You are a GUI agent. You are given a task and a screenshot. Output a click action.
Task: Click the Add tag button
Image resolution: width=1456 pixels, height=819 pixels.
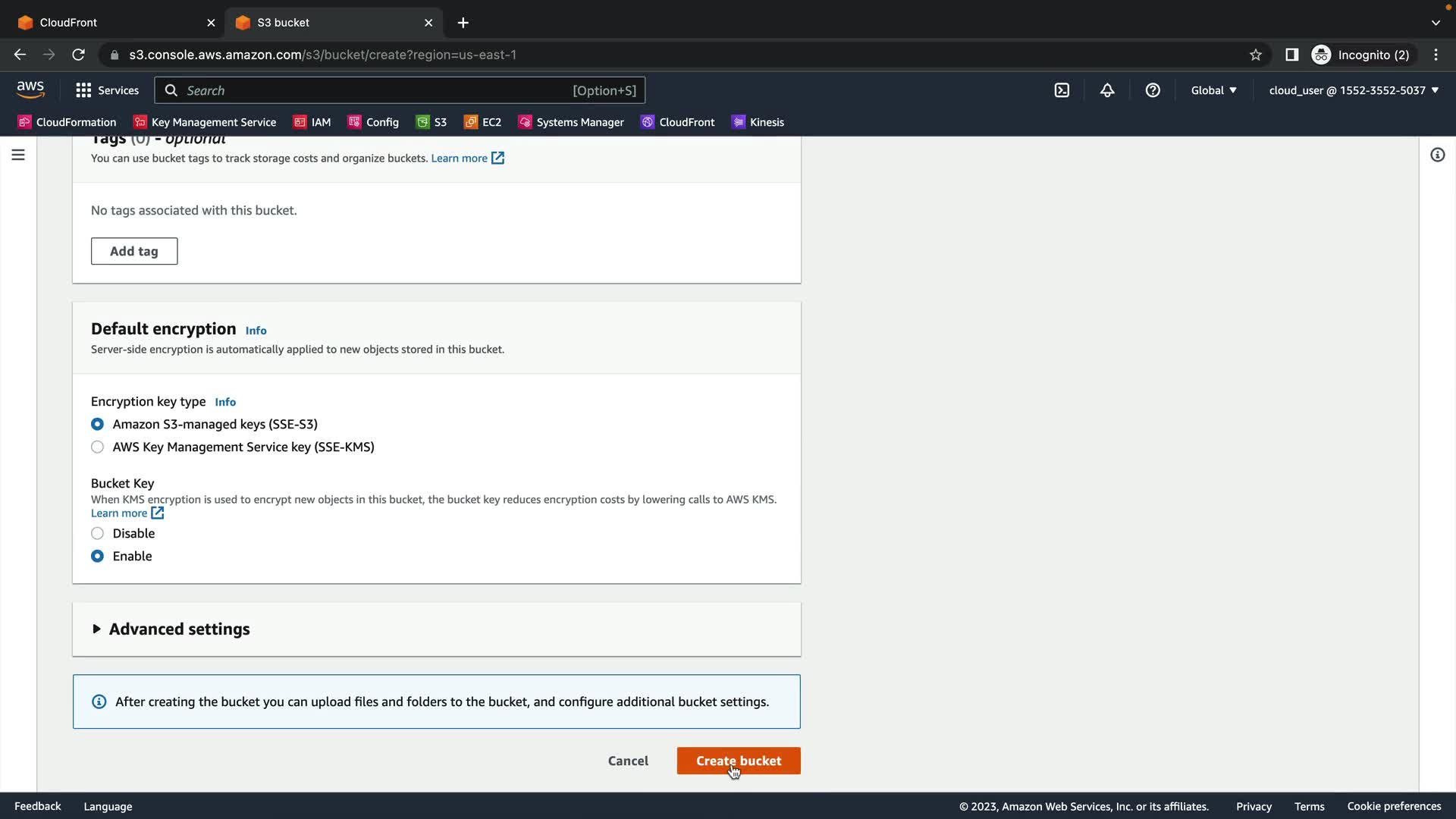click(x=134, y=251)
